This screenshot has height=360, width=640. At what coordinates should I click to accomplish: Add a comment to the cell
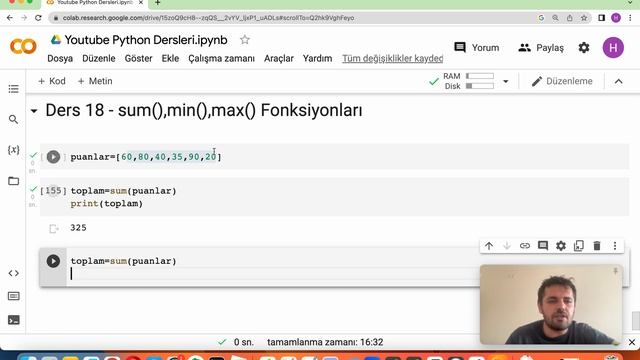pos(543,246)
